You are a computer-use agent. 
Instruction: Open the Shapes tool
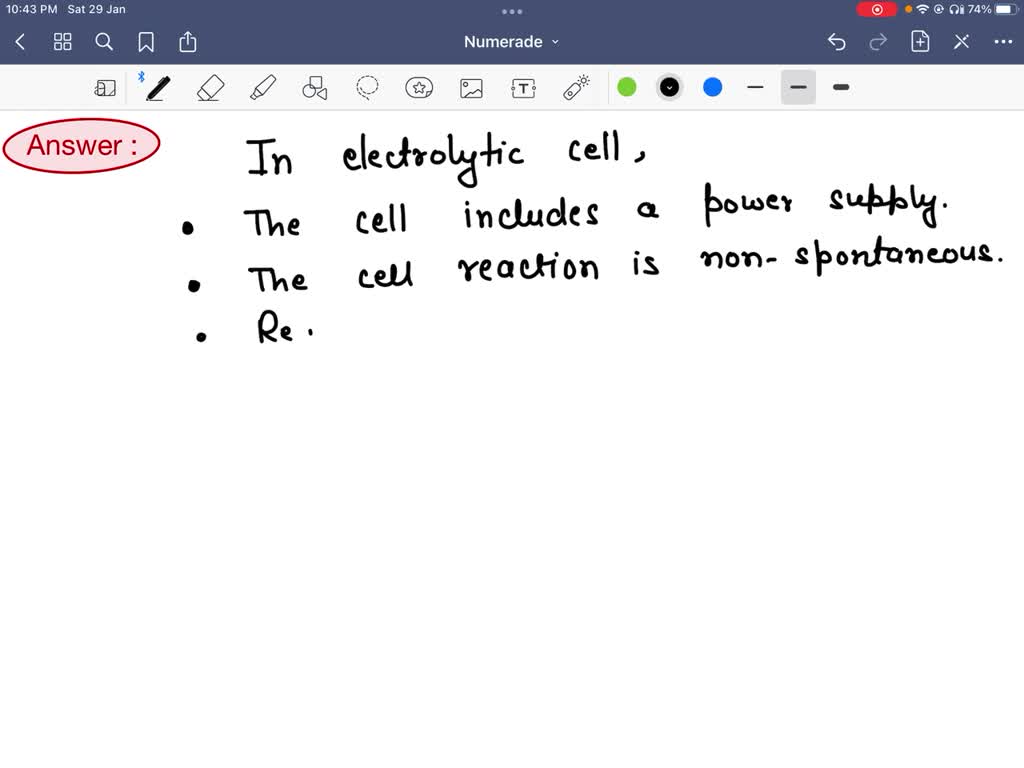click(314, 87)
